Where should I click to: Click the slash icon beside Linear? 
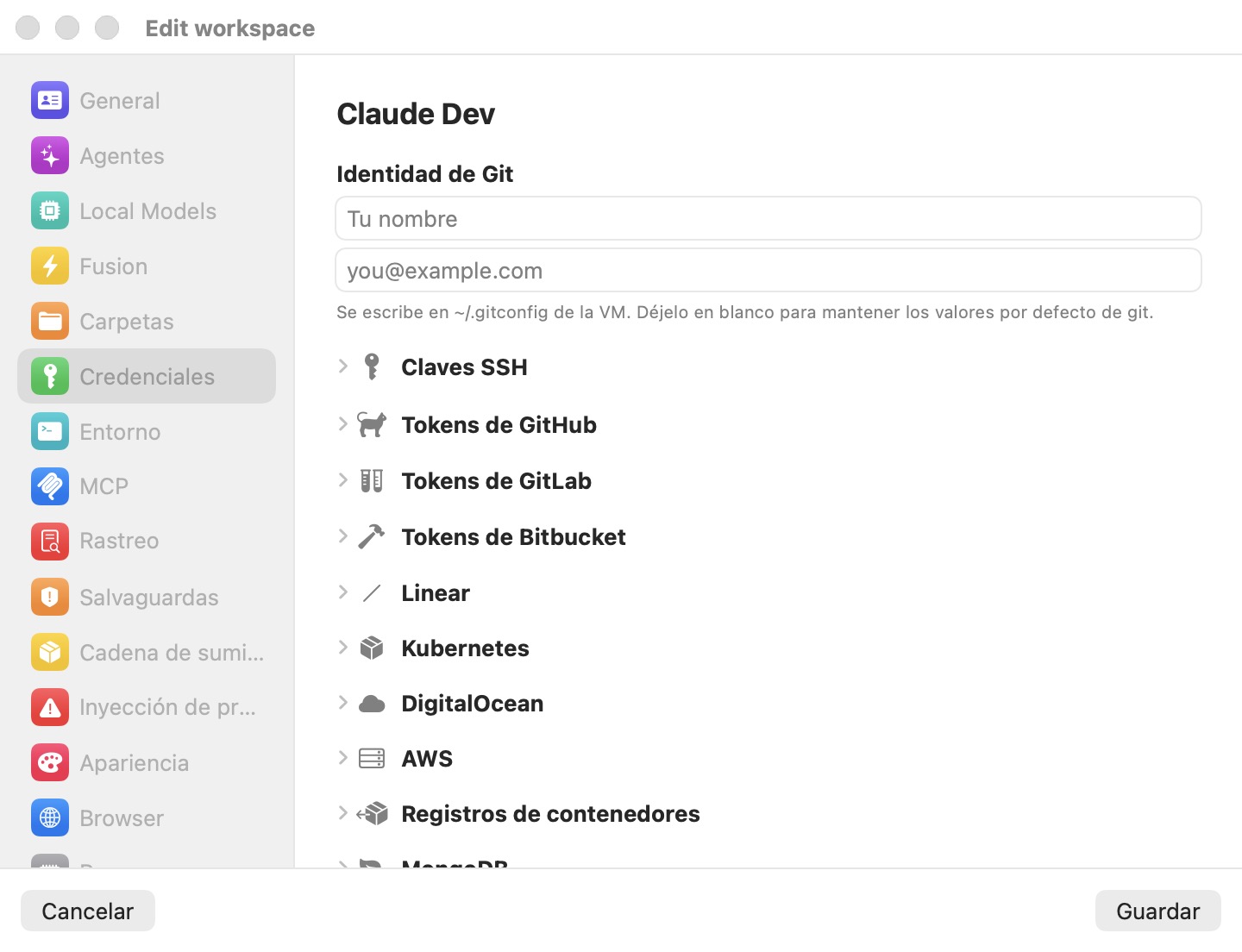(x=372, y=592)
